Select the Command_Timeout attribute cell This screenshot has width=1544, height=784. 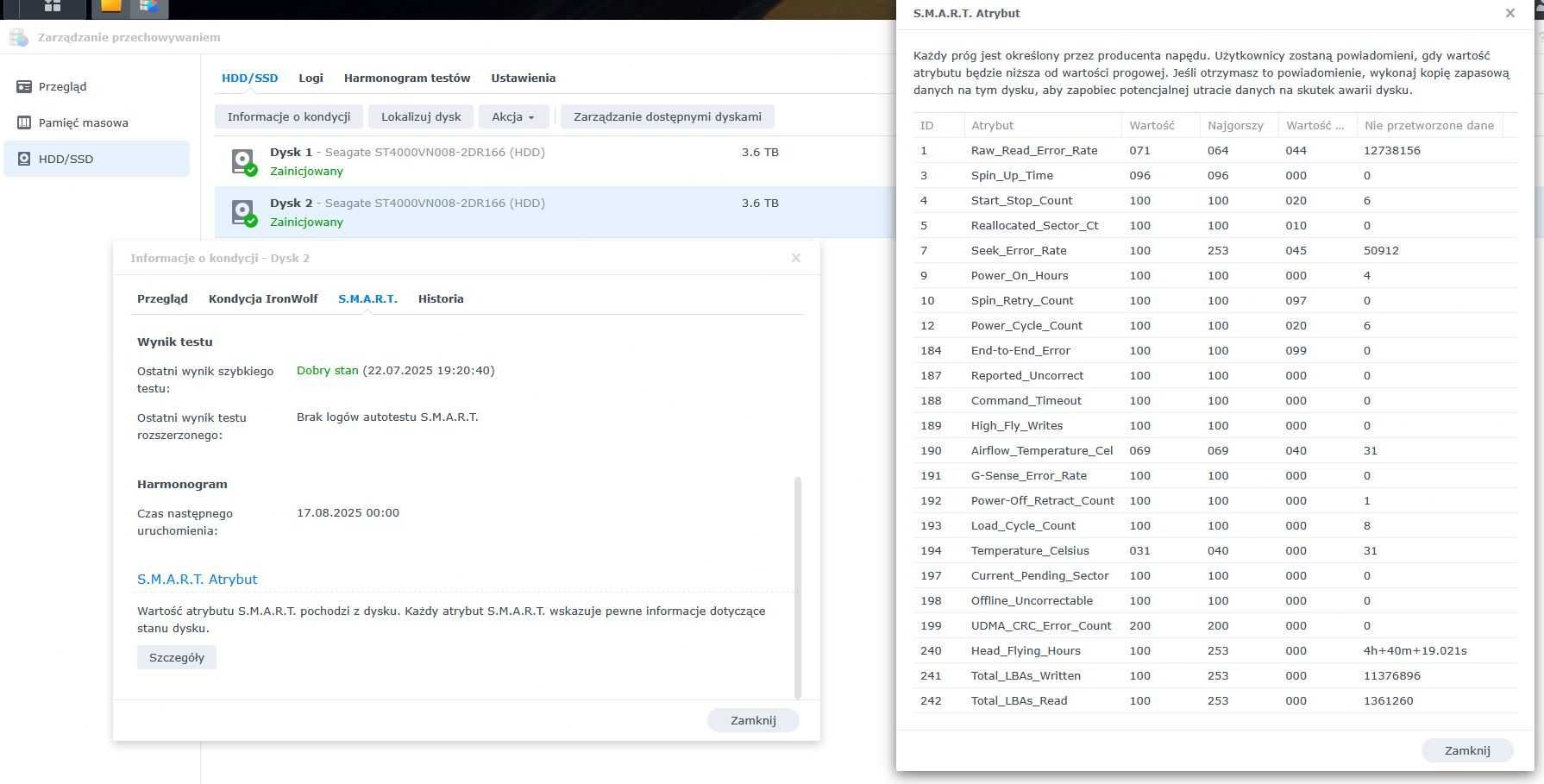coord(1026,400)
